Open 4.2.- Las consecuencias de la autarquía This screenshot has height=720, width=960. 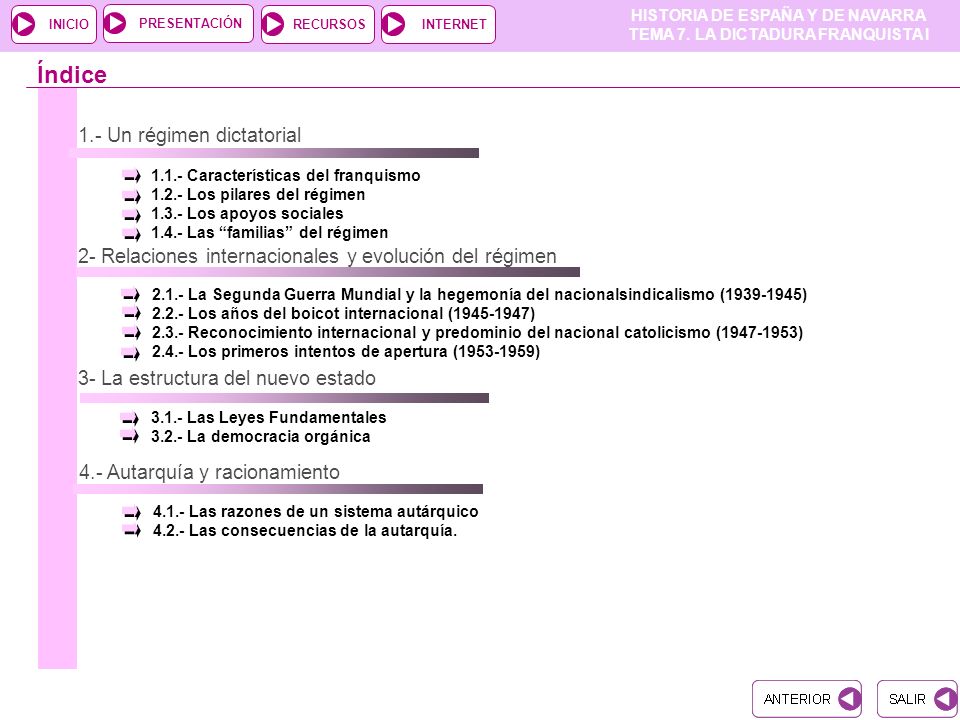point(305,530)
